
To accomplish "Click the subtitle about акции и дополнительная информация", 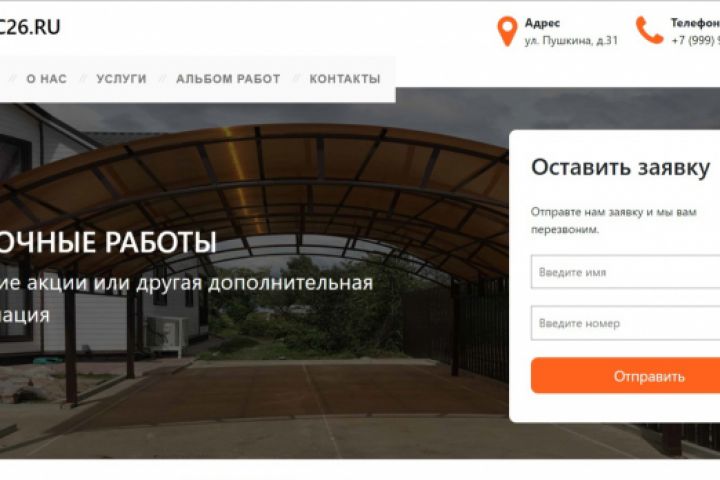I will (186, 299).
